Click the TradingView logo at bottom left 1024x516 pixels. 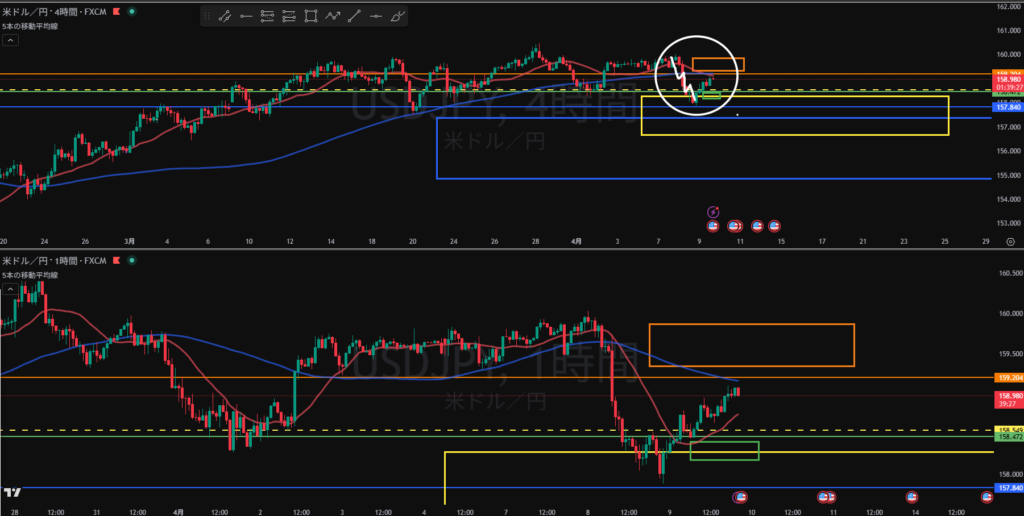click(x=13, y=492)
